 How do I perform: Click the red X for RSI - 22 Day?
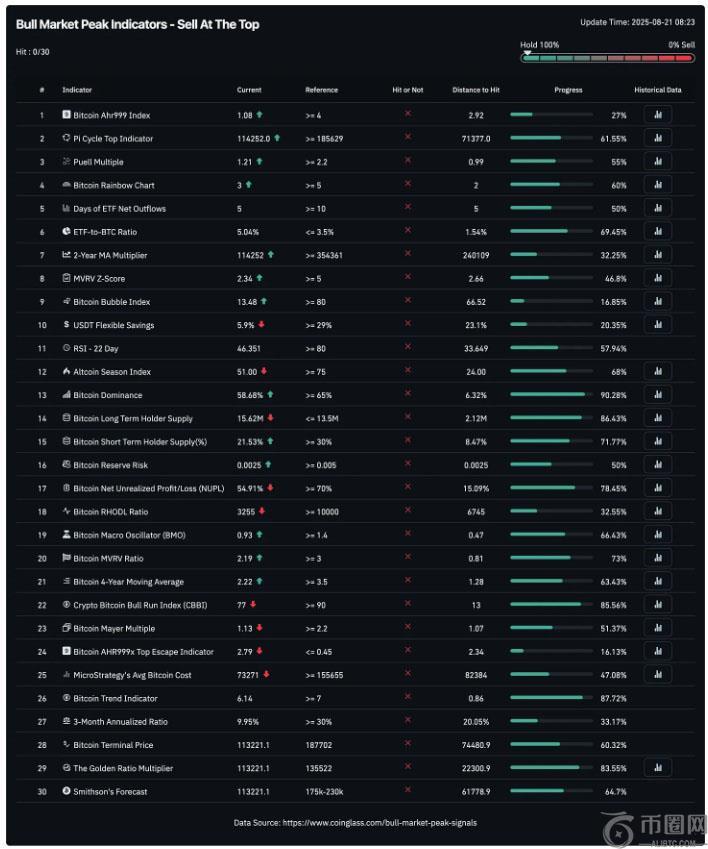407,348
